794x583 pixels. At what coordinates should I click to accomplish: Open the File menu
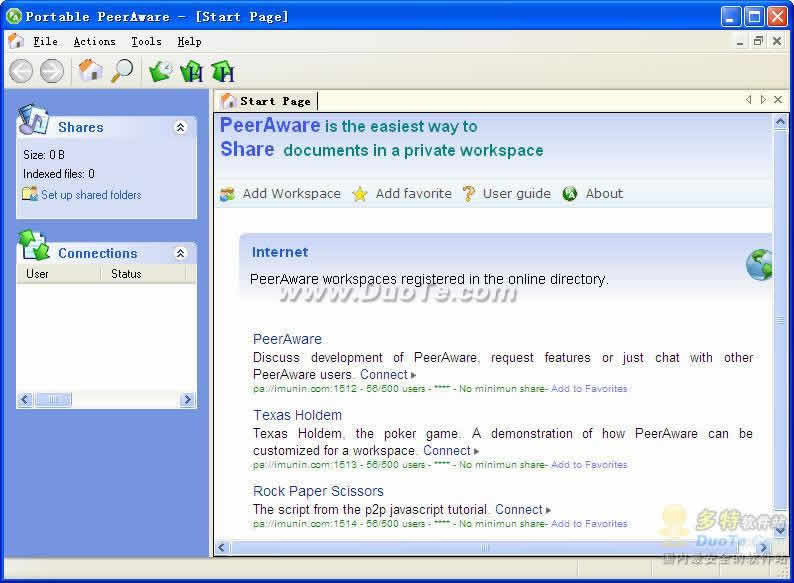[x=46, y=42]
